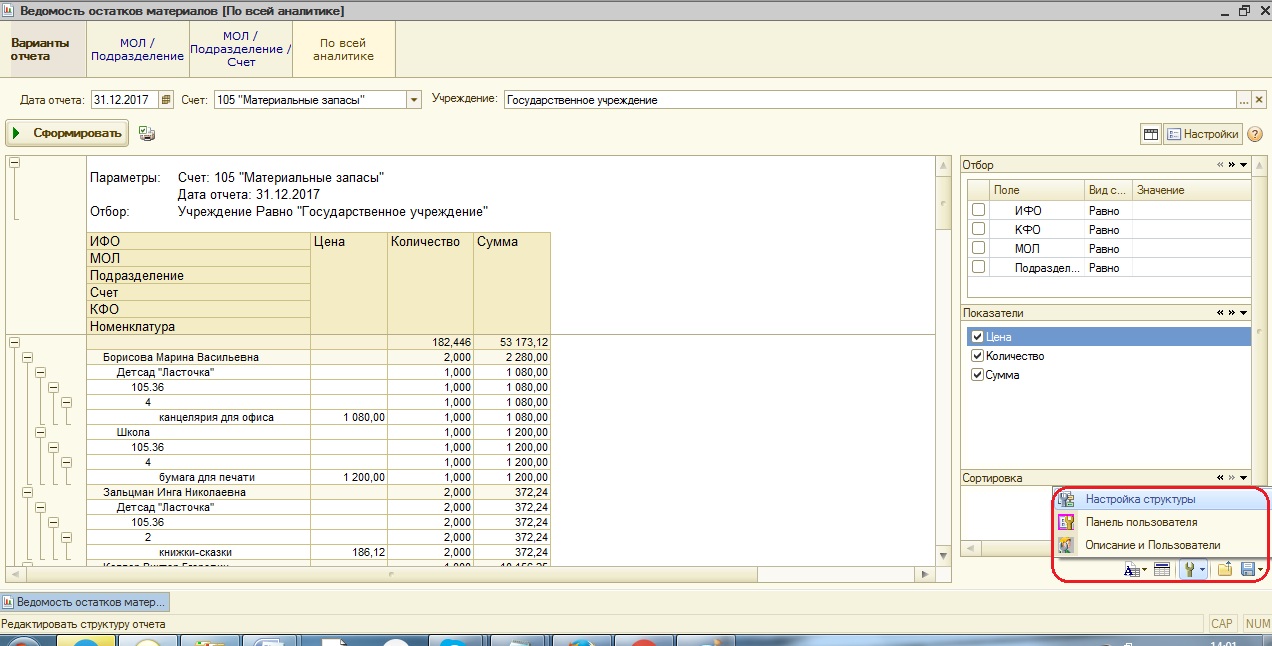
Task: Click the text format icon in bottom toolbar
Action: coord(1131,570)
